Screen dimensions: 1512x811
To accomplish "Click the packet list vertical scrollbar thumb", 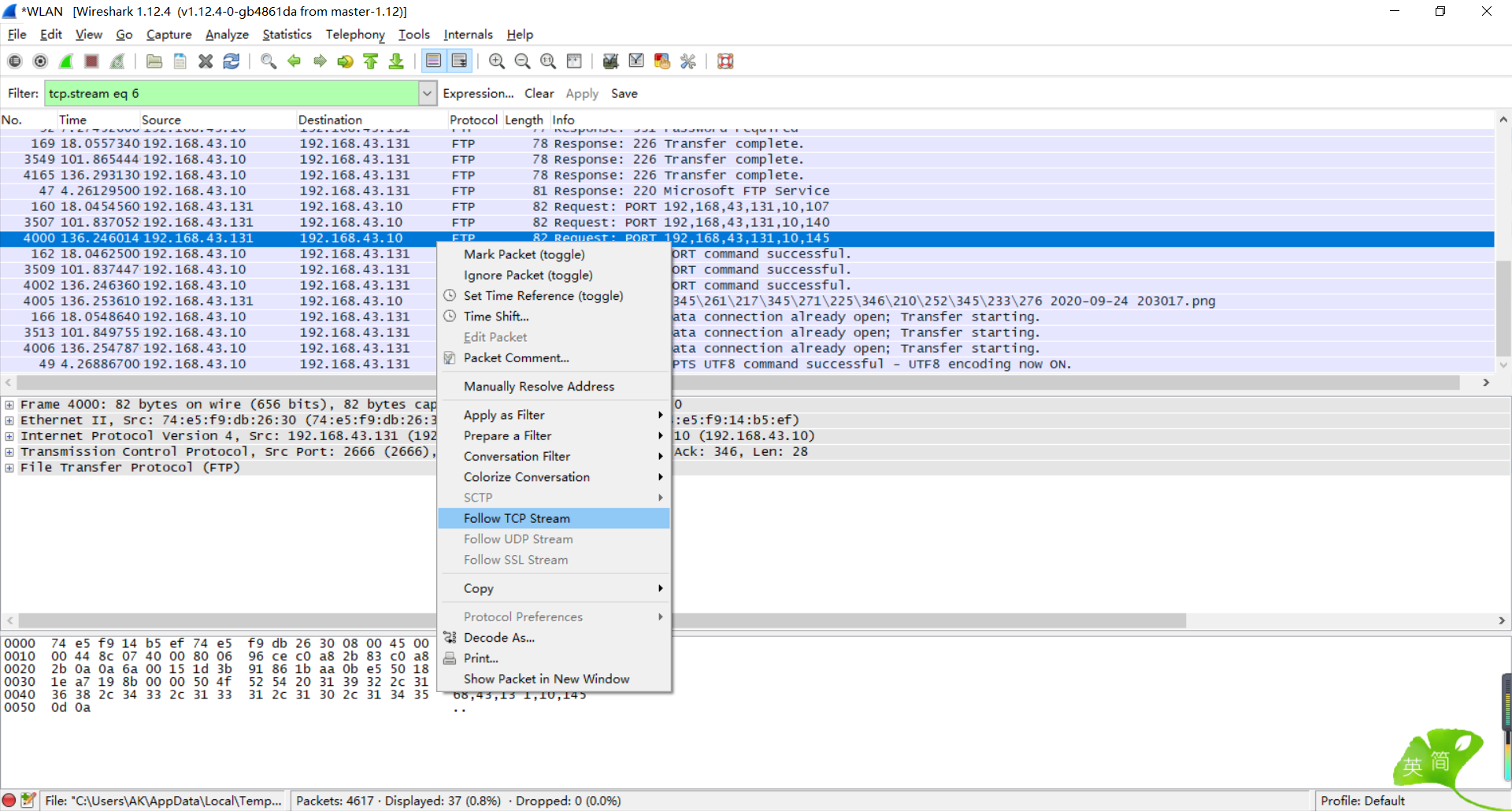I will coord(1503,308).
